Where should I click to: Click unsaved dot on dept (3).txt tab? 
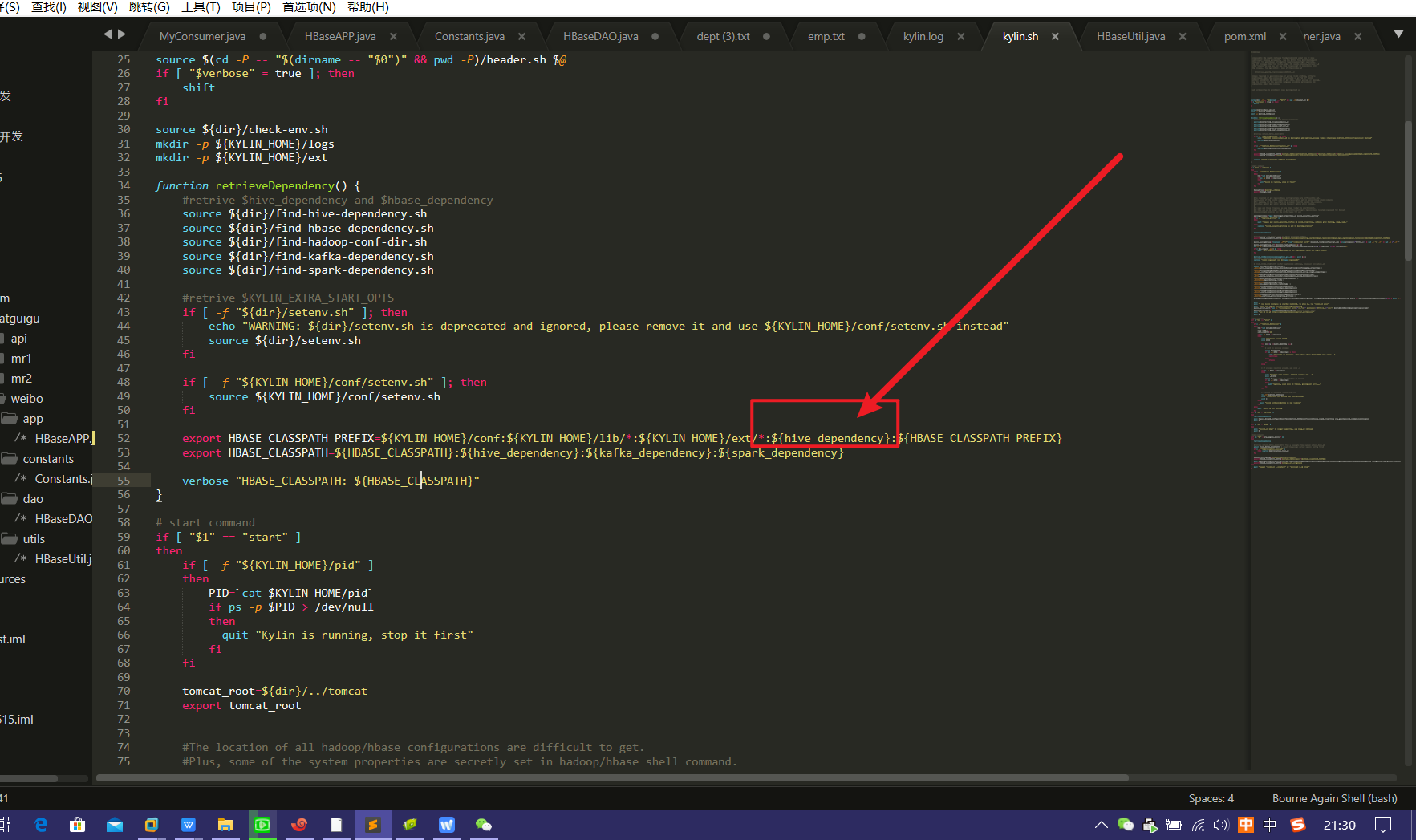(x=766, y=36)
